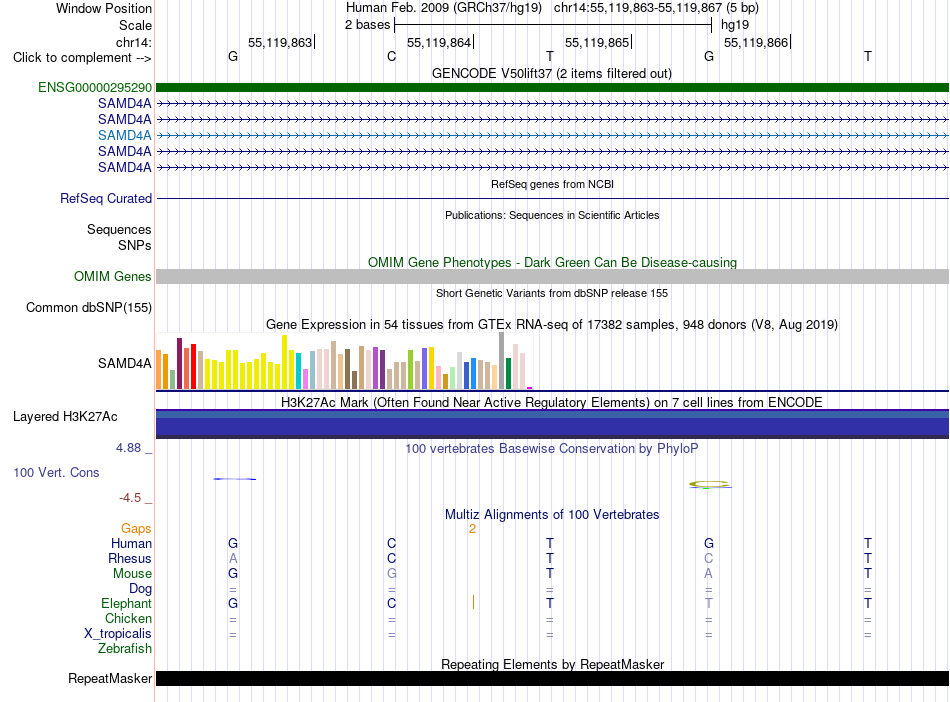Screen dimensions: 950x702
Task: Select the Common dbSNP(155) track label
Action: click(x=89, y=307)
